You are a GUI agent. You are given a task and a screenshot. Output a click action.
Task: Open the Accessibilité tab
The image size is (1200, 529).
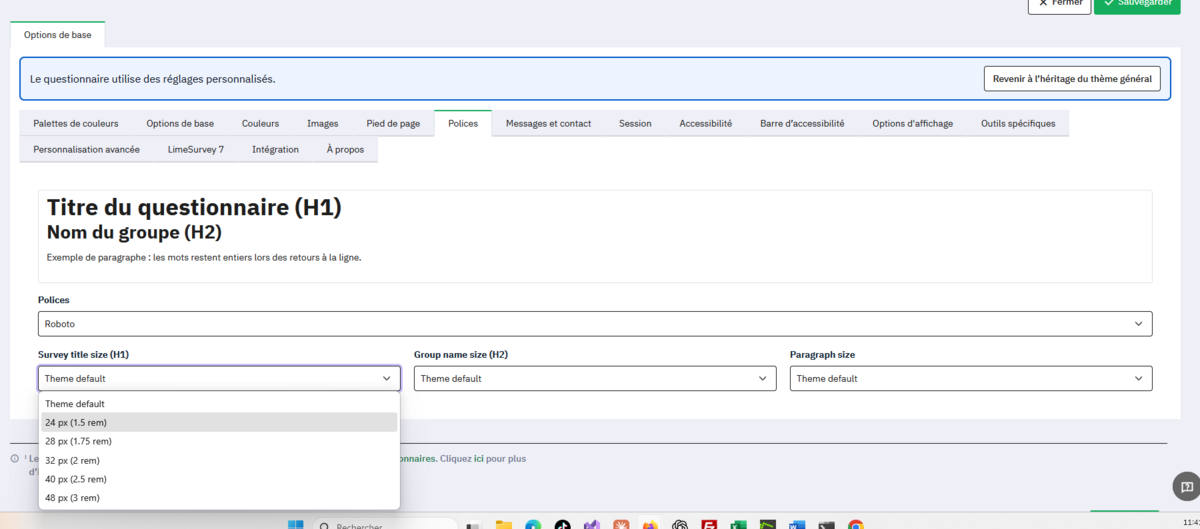pyautogui.click(x=706, y=123)
